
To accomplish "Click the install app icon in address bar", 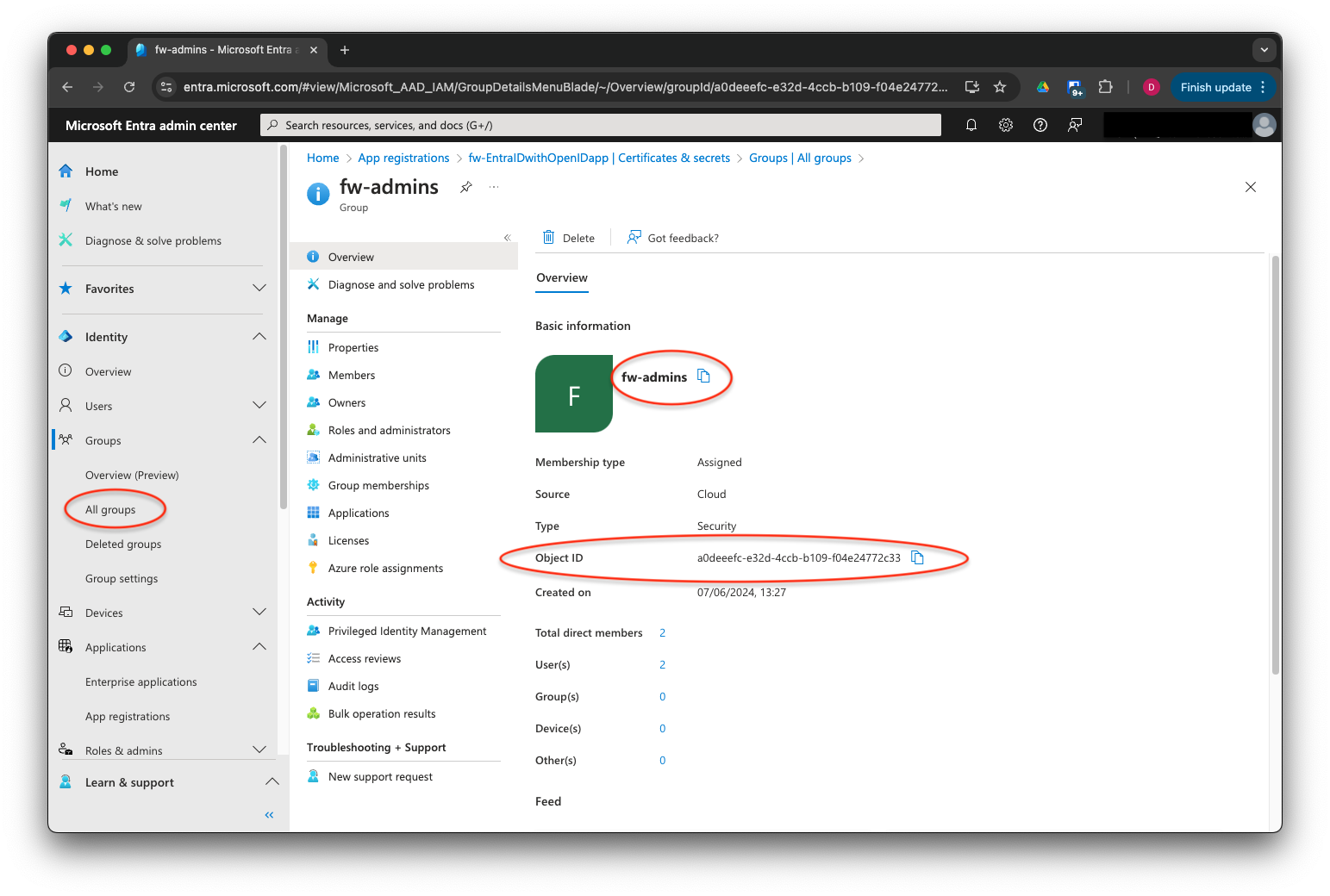I will point(972,87).
